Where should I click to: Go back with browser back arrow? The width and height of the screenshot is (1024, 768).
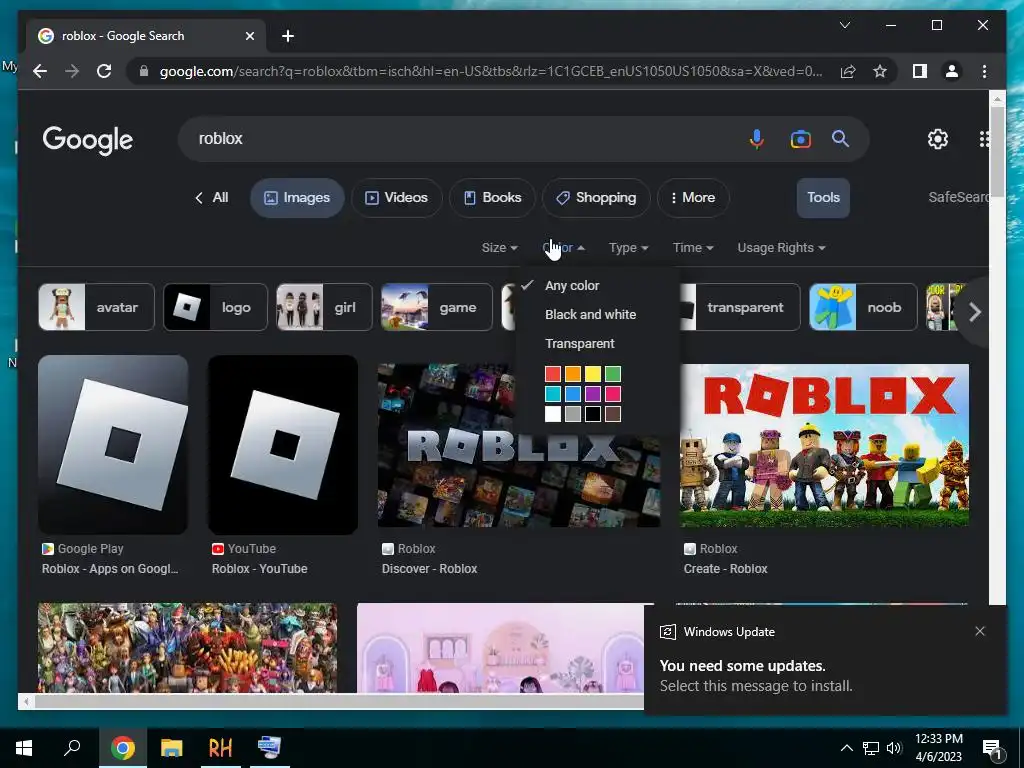[40, 71]
